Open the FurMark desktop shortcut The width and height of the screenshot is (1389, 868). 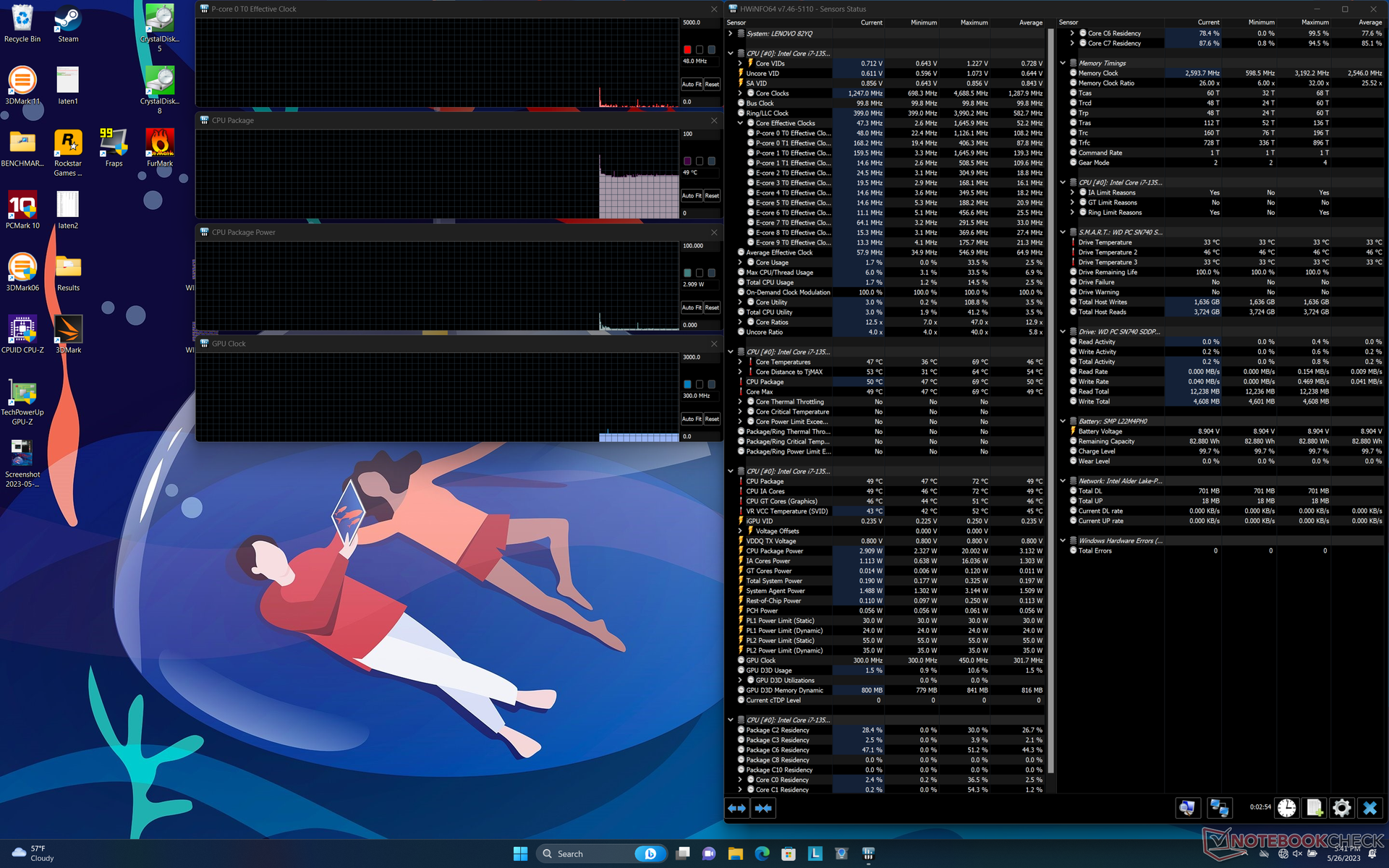pos(160,148)
